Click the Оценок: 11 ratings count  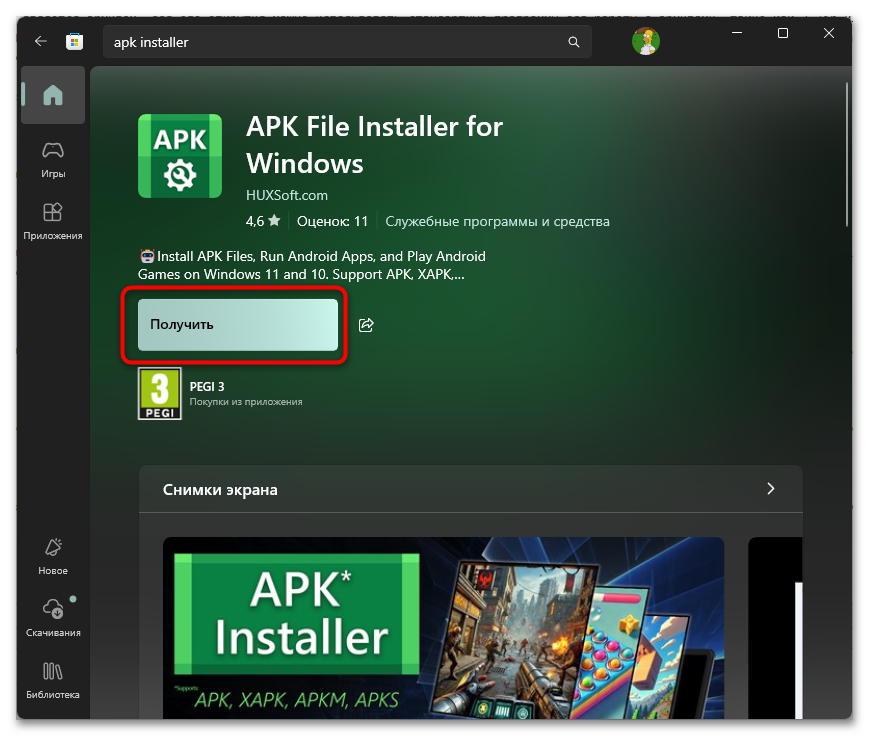click(x=332, y=221)
